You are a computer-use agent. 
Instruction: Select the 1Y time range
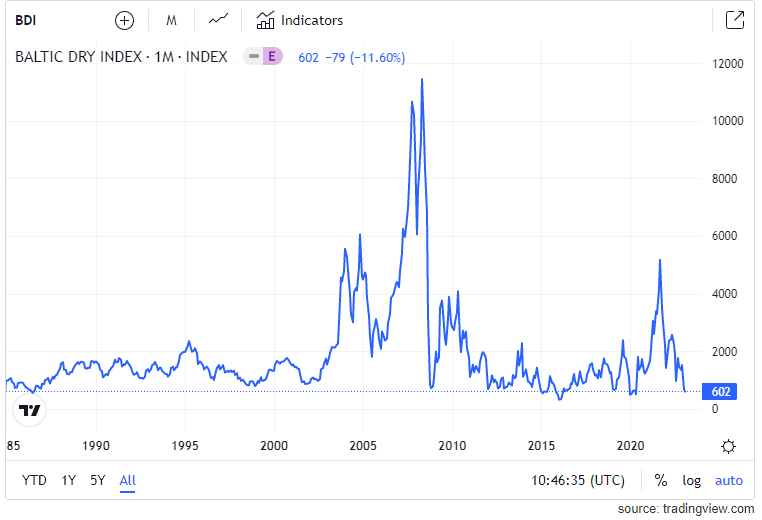coord(69,480)
